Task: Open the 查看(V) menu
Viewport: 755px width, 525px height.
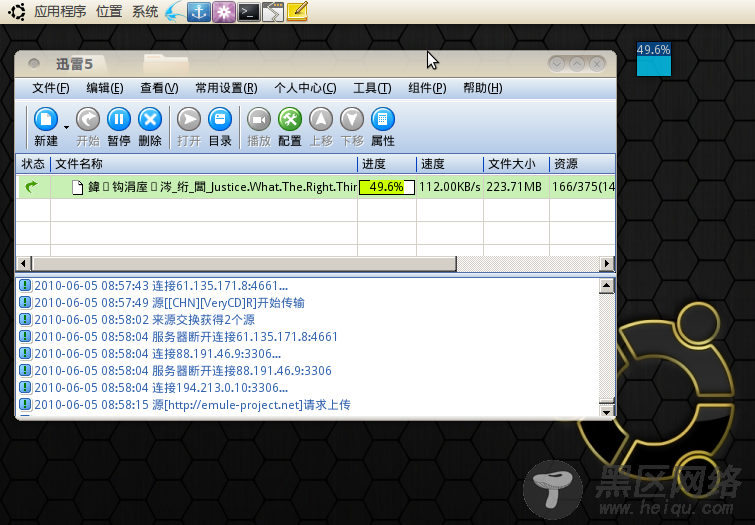Action: [x=159, y=88]
